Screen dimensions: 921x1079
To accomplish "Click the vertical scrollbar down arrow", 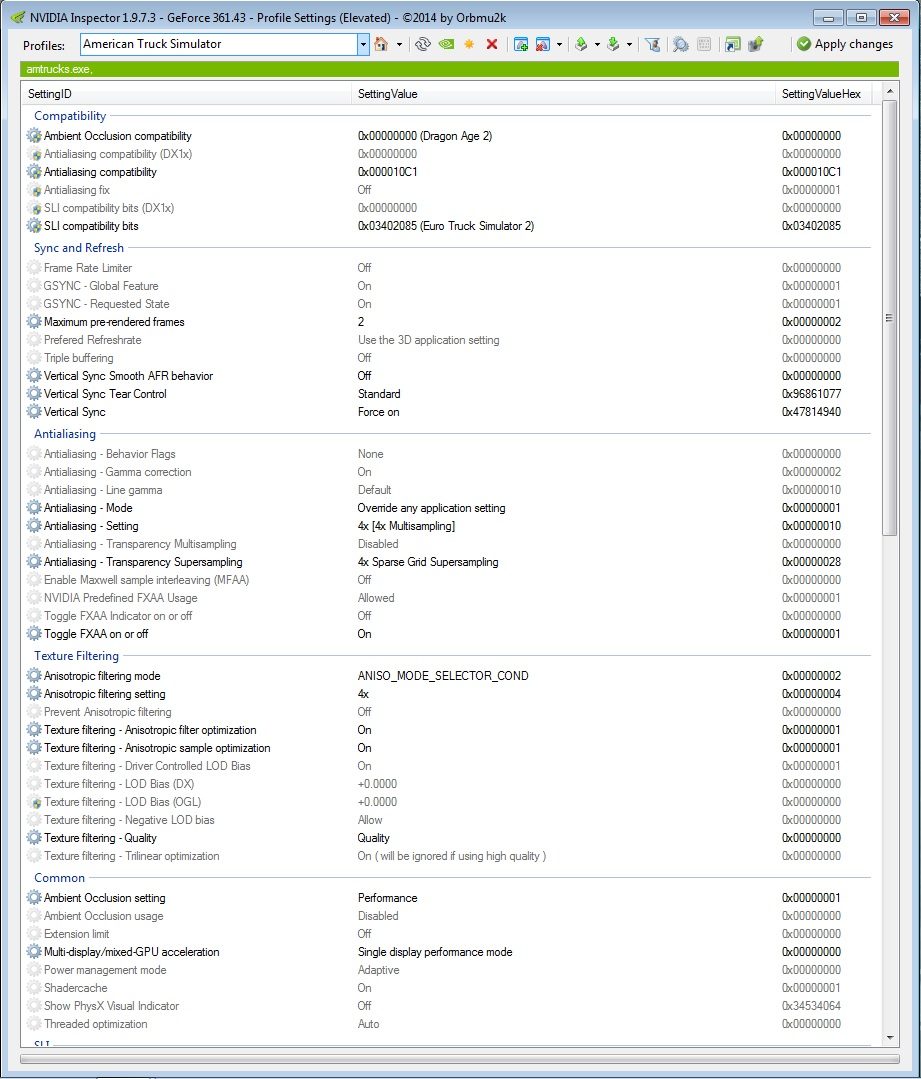I will pyautogui.click(x=889, y=1038).
